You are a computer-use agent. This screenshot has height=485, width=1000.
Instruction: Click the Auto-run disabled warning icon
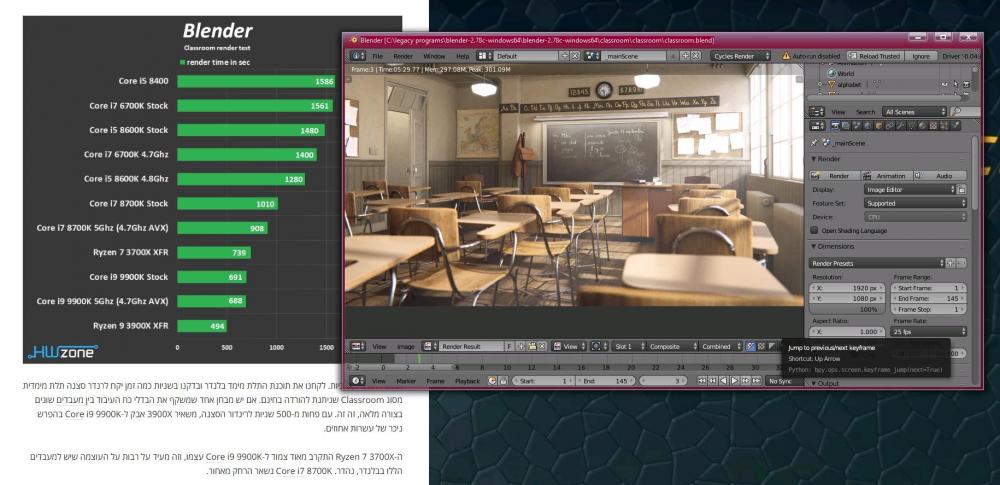[x=786, y=56]
